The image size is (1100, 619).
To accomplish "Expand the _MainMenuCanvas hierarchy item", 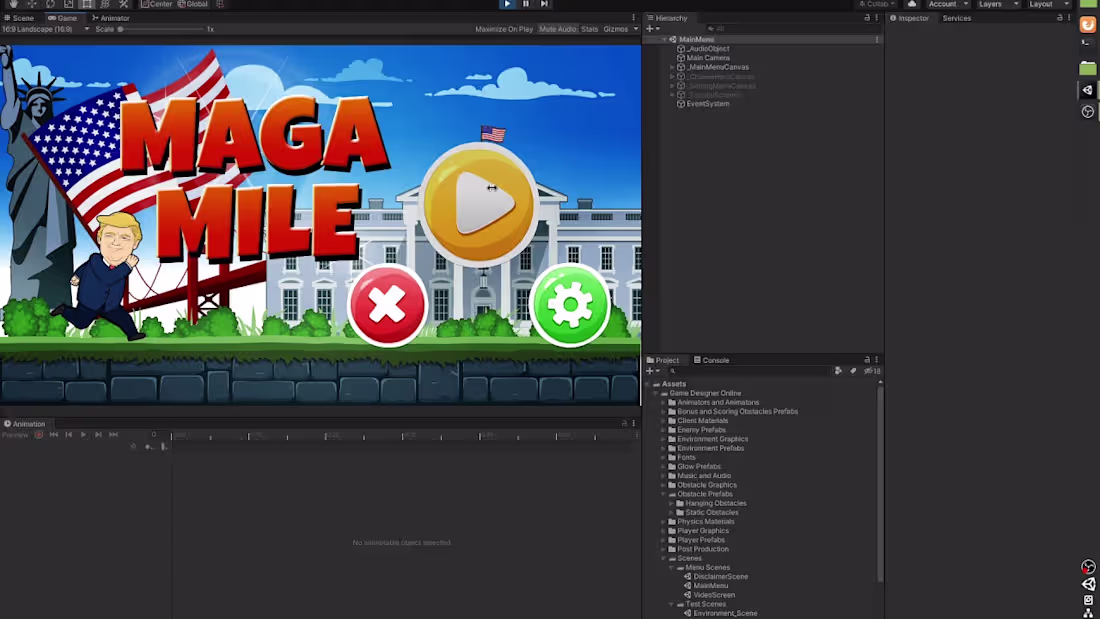I will click(x=673, y=67).
